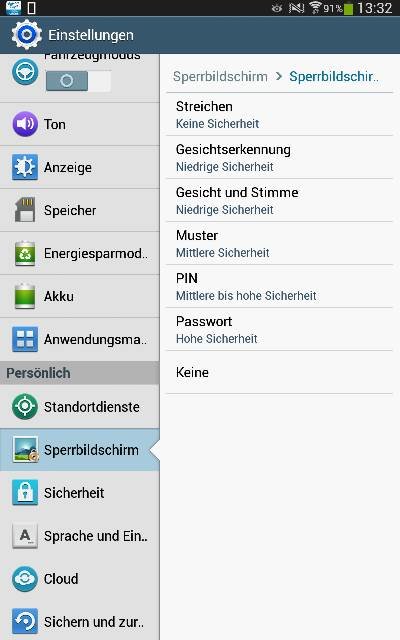Select Gesichtserkennung unlock option

click(279, 158)
